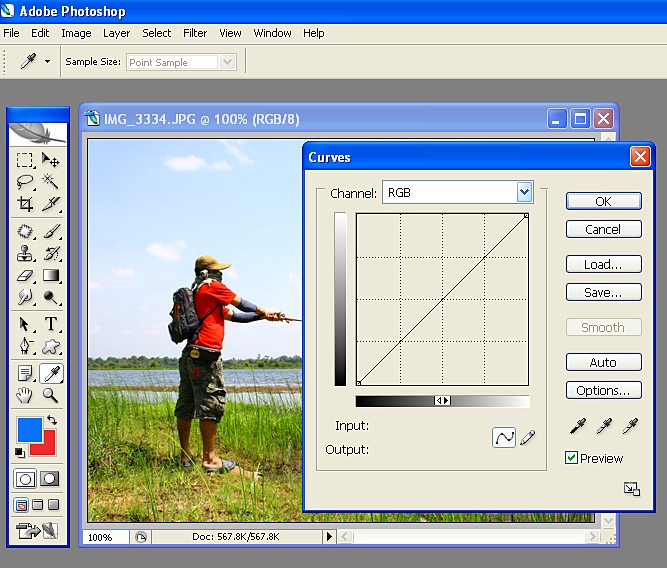Choose the pencil draw-curve mode
Screen dimensions: 667x568
(527, 437)
